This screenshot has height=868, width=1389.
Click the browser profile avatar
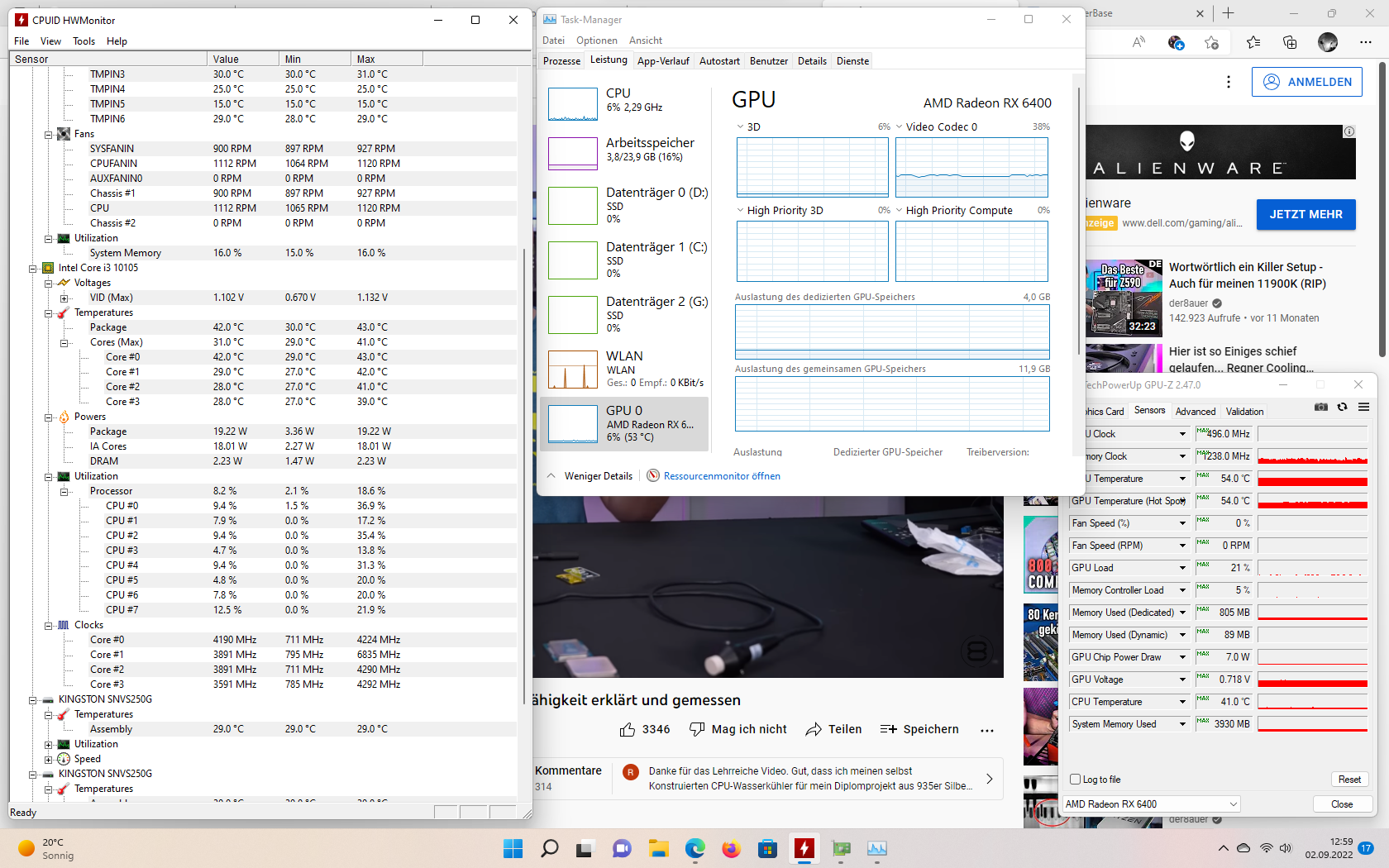coord(1328,42)
